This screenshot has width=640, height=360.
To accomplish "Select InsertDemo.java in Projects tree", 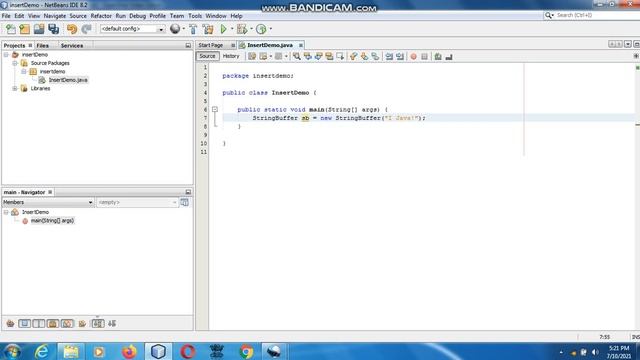I will click(68, 80).
